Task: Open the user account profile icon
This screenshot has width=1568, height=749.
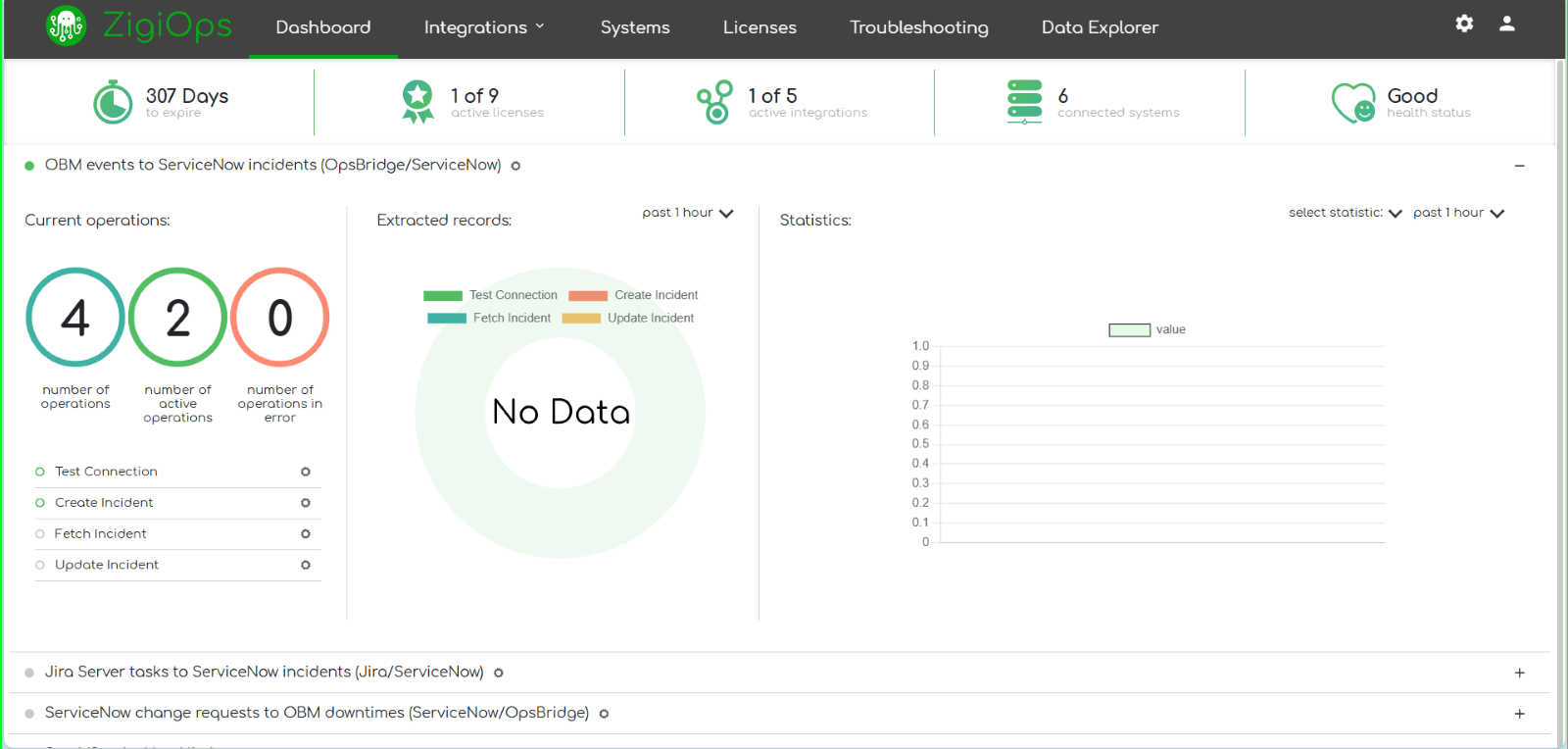Action: pyautogui.click(x=1507, y=24)
